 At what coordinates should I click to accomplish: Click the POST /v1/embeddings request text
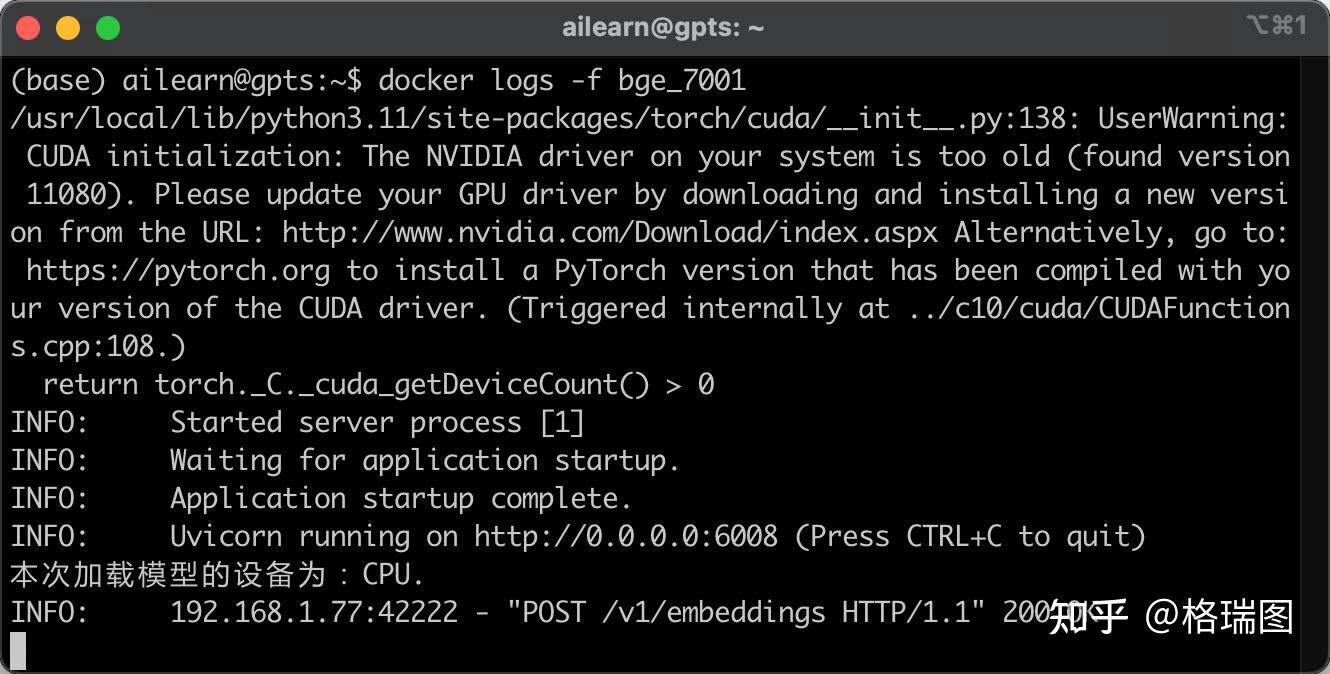point(674,612)
